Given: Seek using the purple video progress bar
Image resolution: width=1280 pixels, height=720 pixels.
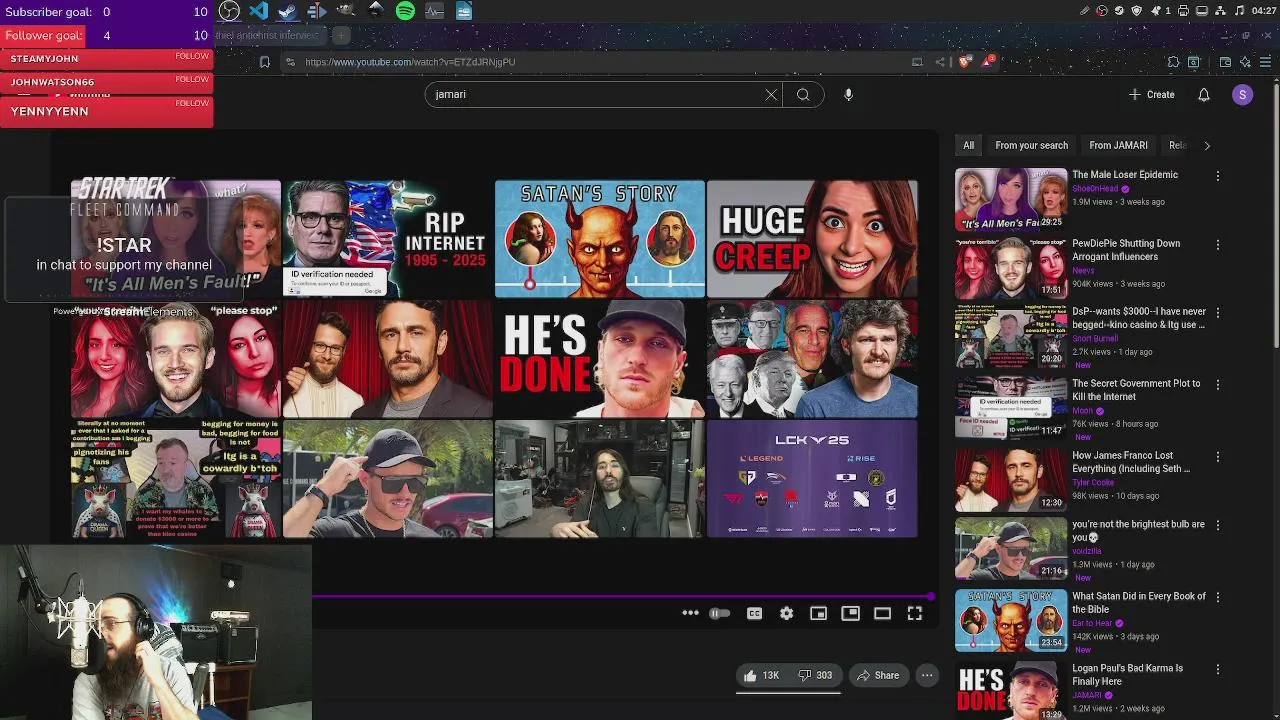Looking at the screenshot, I should (623, 597).
